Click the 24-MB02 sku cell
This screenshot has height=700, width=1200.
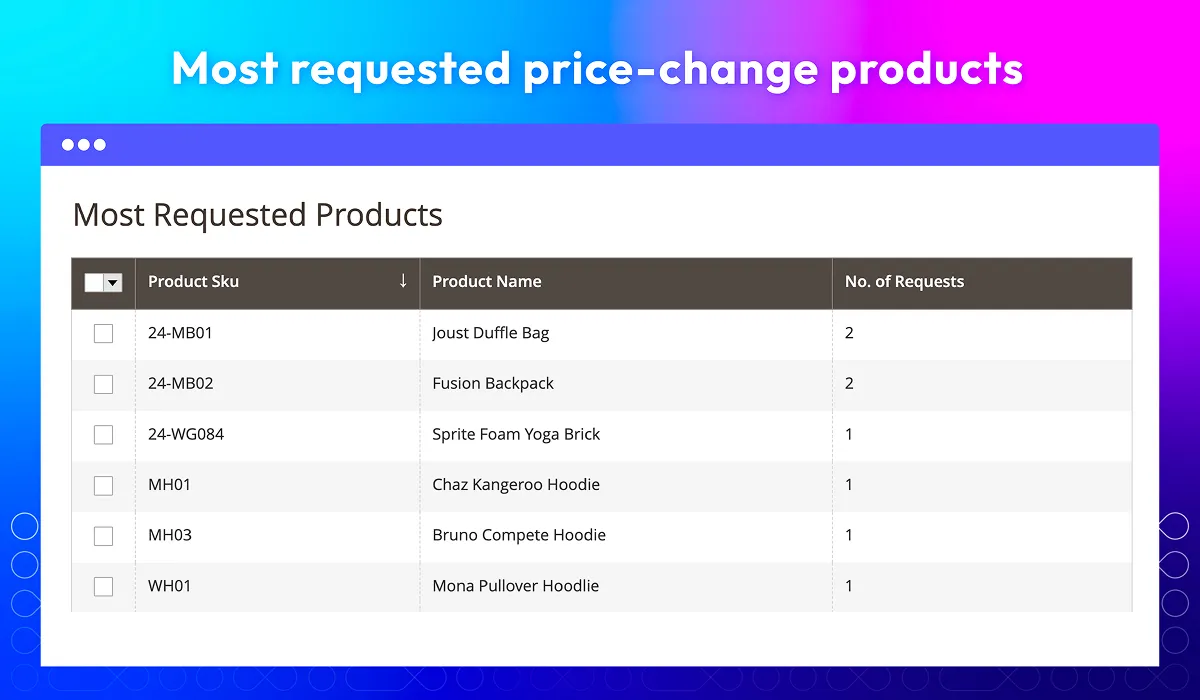(278, 384)
